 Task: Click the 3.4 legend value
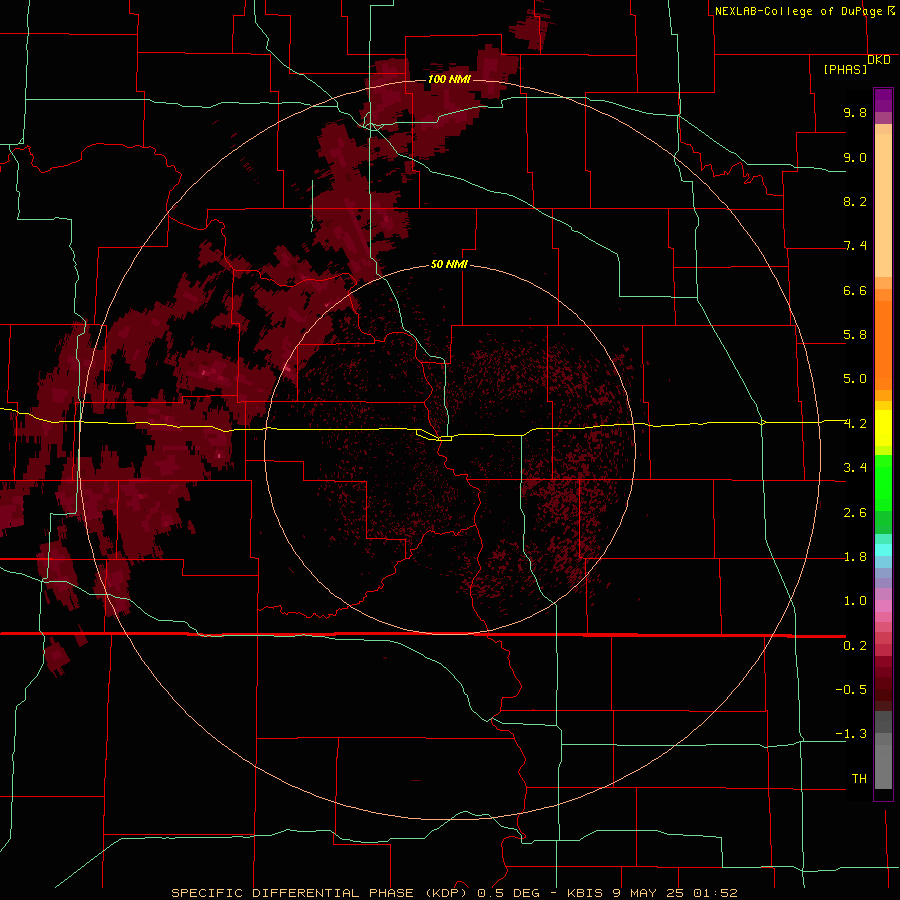(855, 468)
